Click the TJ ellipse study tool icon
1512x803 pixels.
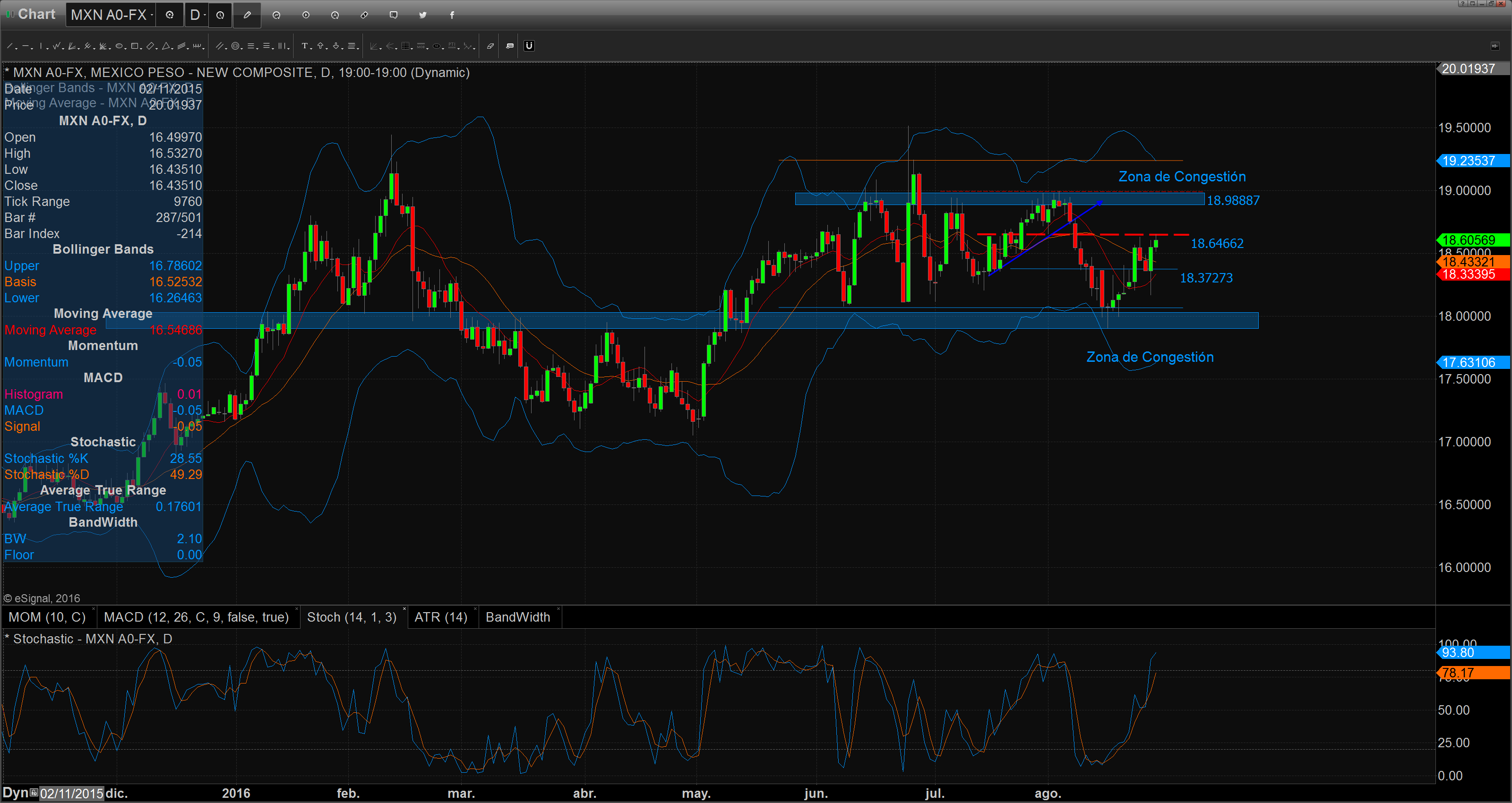tap(437, 46)
